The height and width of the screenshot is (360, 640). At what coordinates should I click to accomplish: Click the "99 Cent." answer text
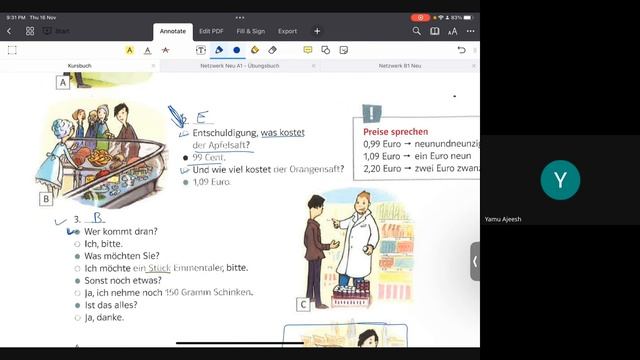[x=209, y=157]
